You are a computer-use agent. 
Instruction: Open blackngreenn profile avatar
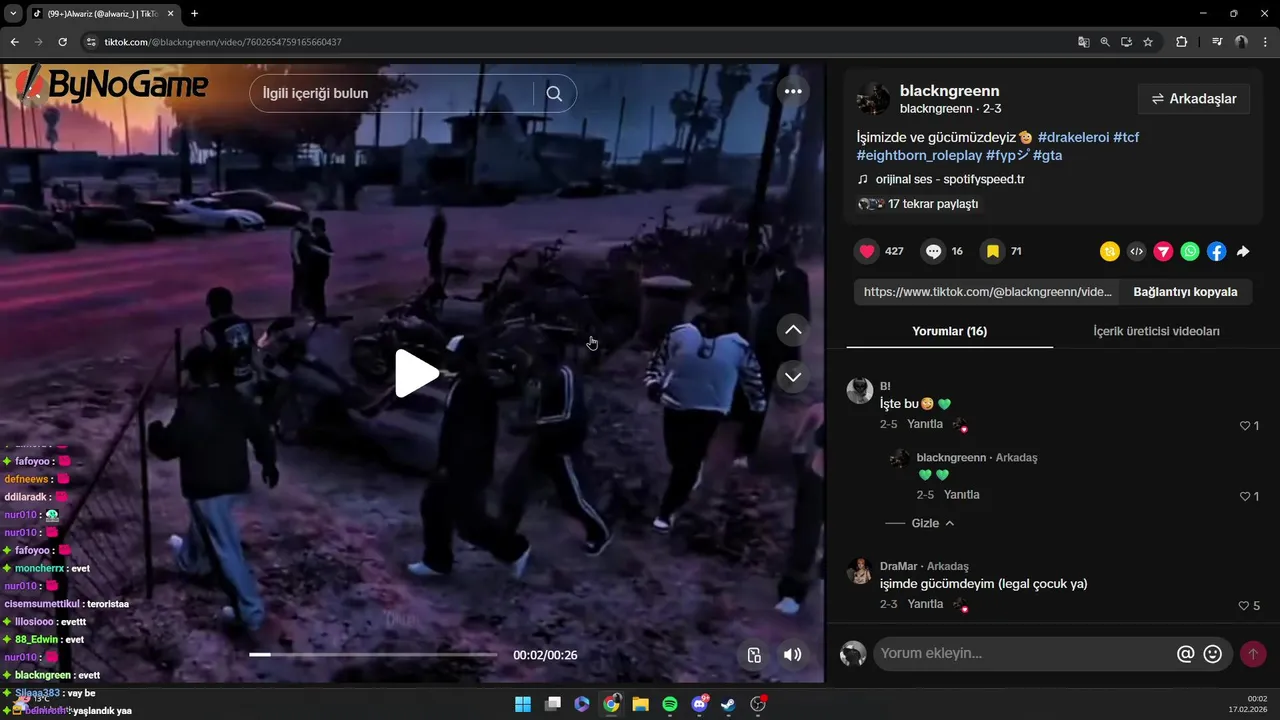coord(873,99)
